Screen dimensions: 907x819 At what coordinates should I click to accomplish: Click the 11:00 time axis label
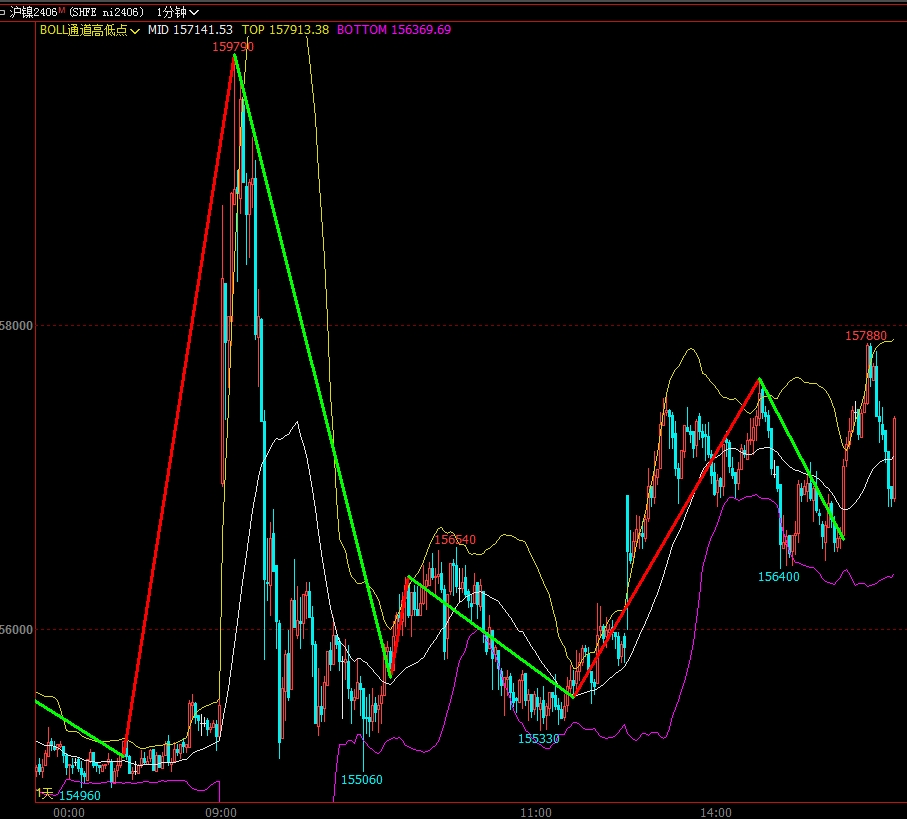tap(536, 811)
